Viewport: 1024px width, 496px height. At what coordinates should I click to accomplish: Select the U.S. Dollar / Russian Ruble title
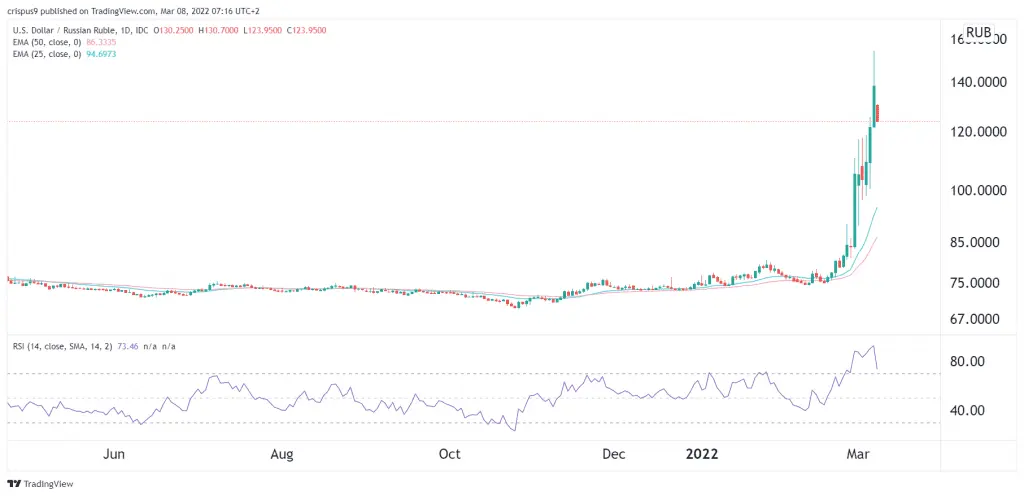pos(63,30)
